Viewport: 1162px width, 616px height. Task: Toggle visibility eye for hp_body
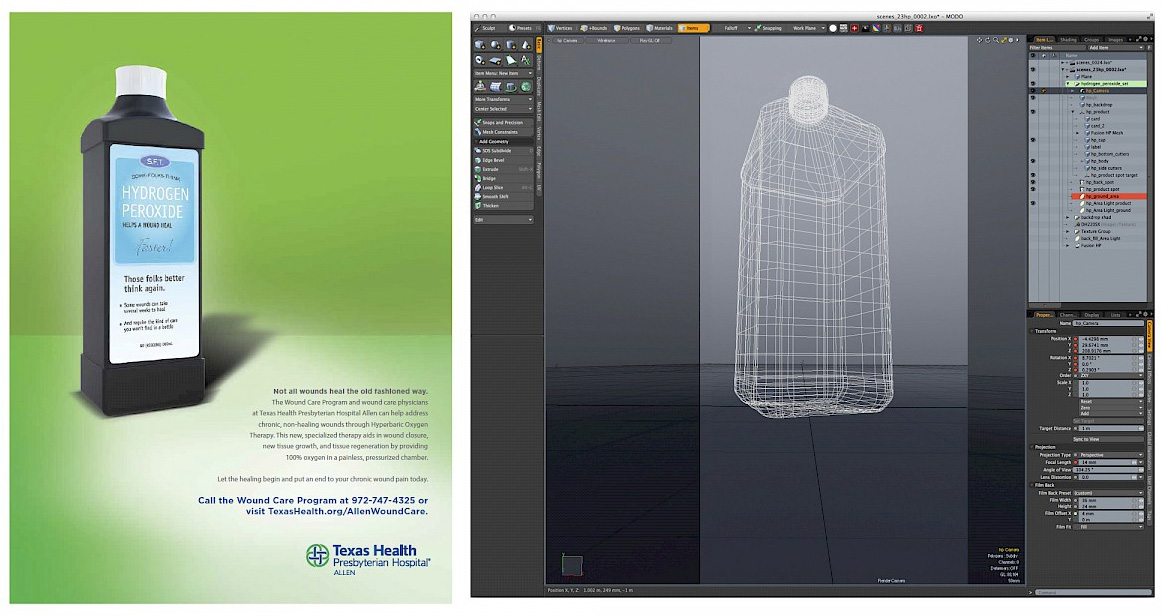(x=1033, y=161)
